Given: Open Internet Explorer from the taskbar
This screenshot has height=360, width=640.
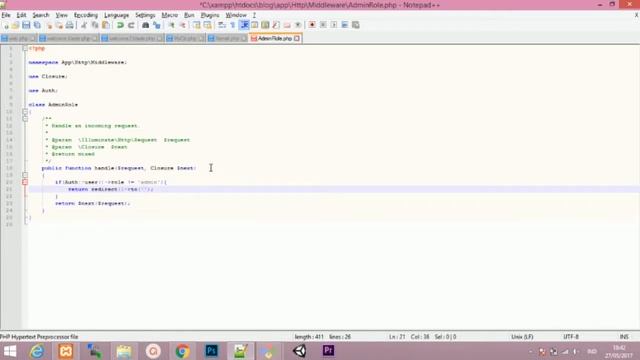Looking at the screenshot, I should point(37,351).
